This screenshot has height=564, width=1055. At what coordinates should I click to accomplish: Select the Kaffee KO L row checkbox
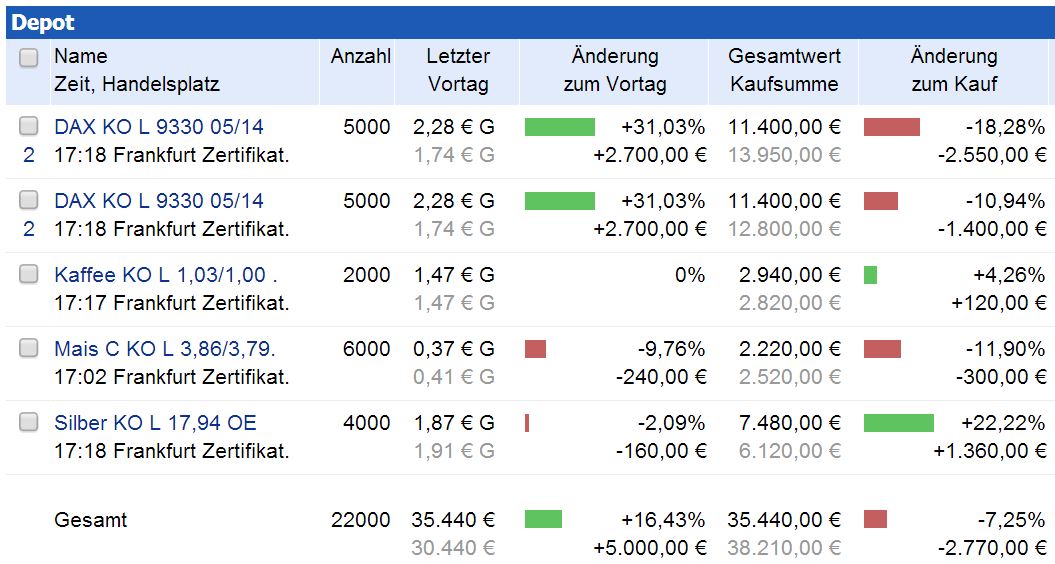(29, 274)
